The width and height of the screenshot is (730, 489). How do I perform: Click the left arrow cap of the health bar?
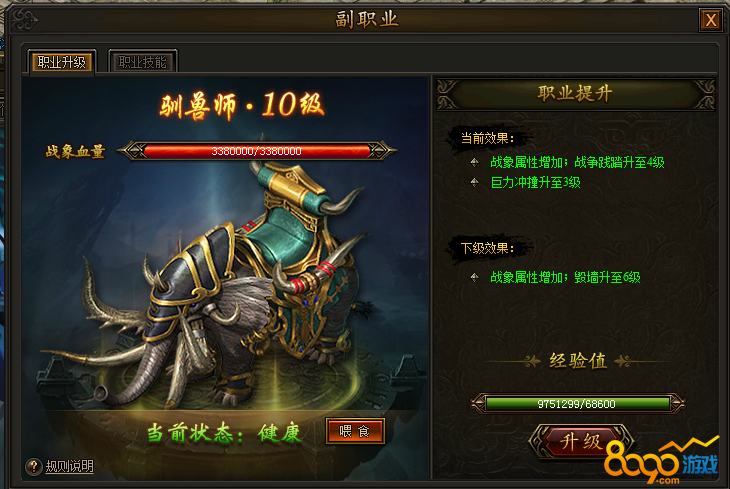(131, 150)
